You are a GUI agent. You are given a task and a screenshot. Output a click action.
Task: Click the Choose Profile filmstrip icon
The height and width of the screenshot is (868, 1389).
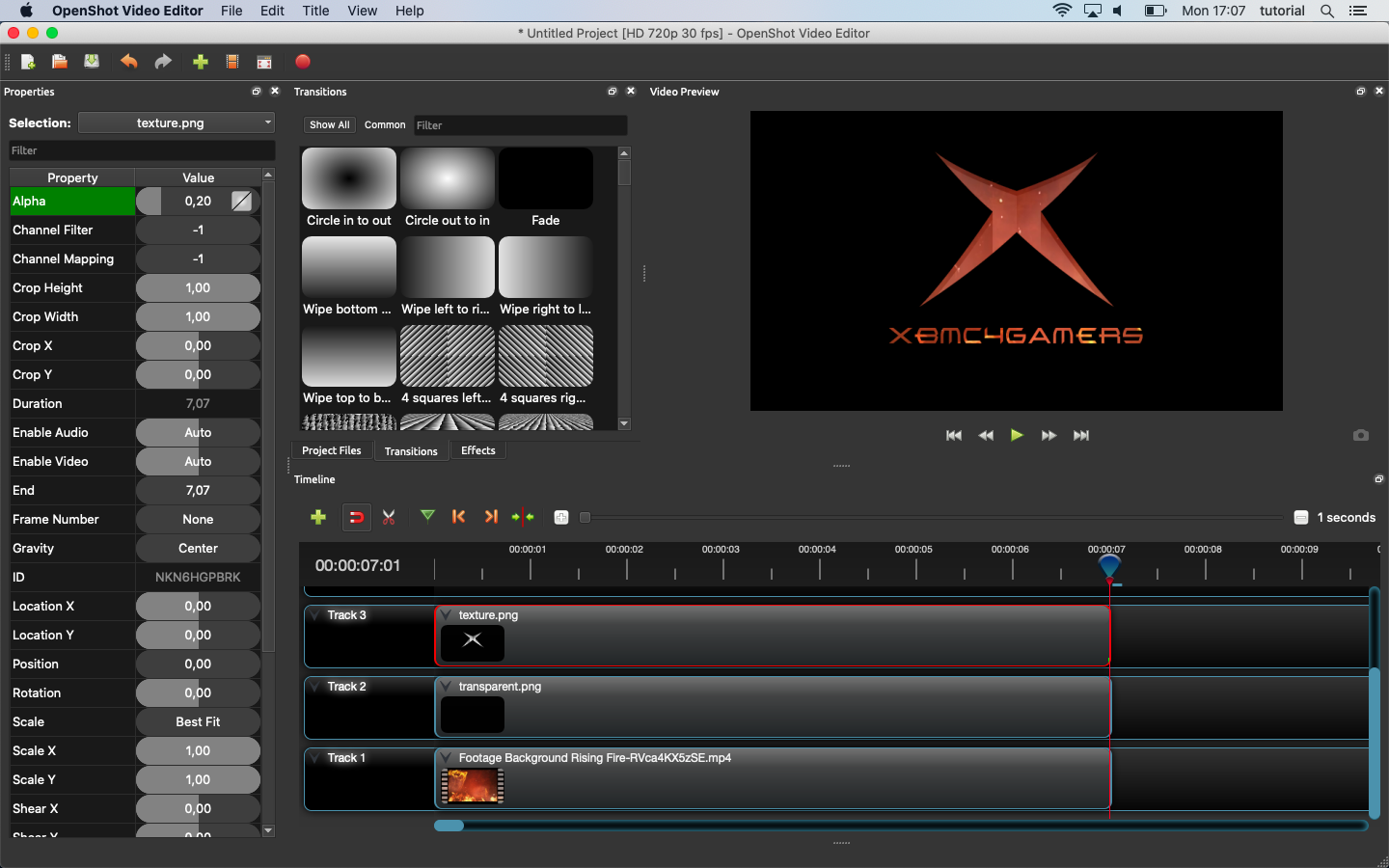(x=232, y=62)
